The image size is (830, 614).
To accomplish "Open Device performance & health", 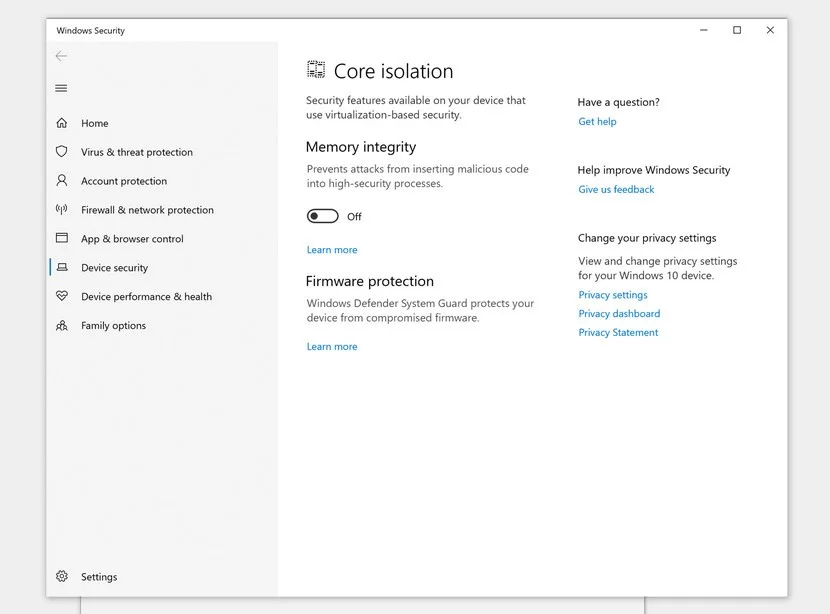I will click(x=147, y=296).
